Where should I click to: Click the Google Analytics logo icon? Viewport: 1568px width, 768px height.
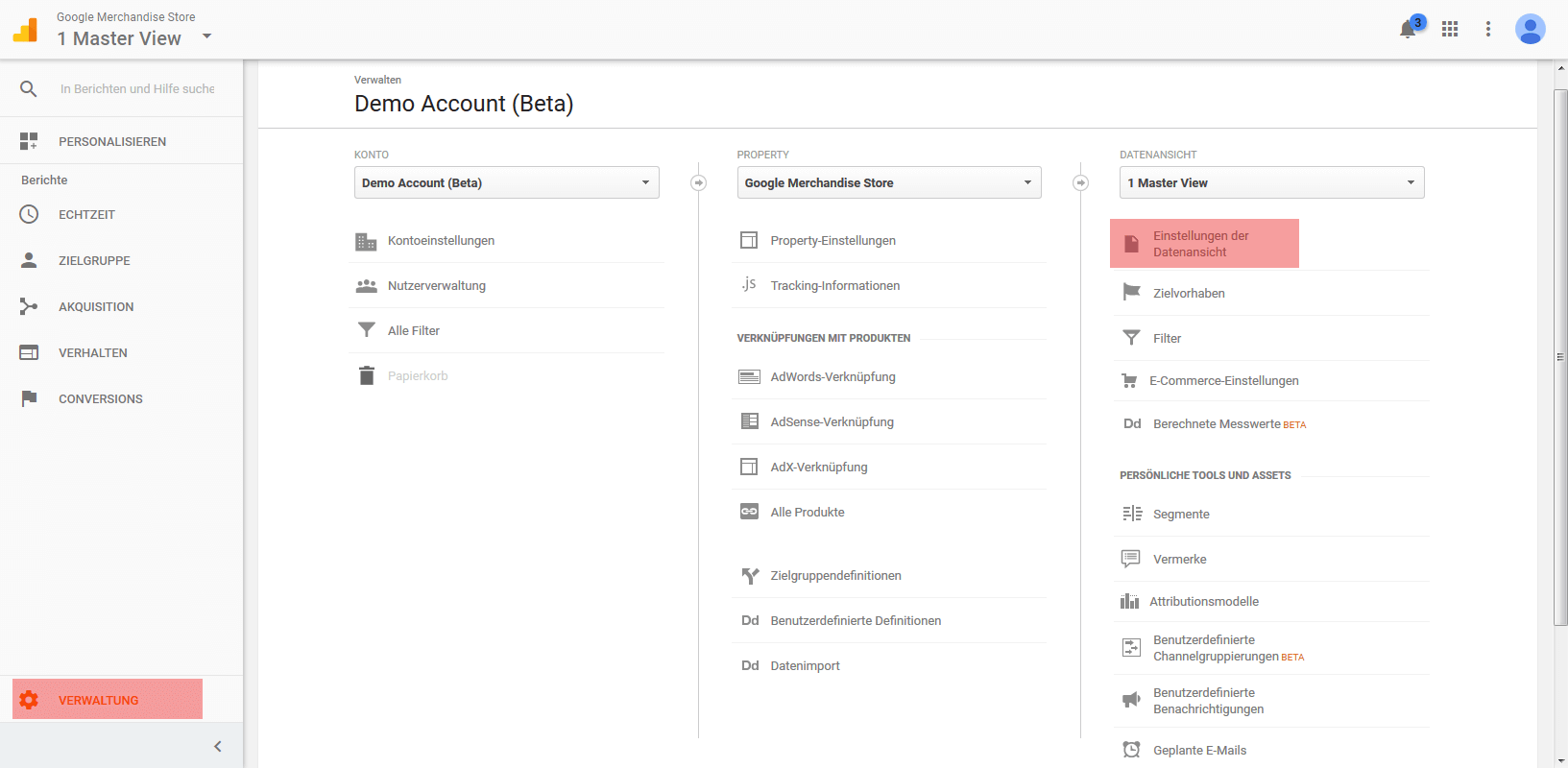pyautogui.click(x=26, y=30)
